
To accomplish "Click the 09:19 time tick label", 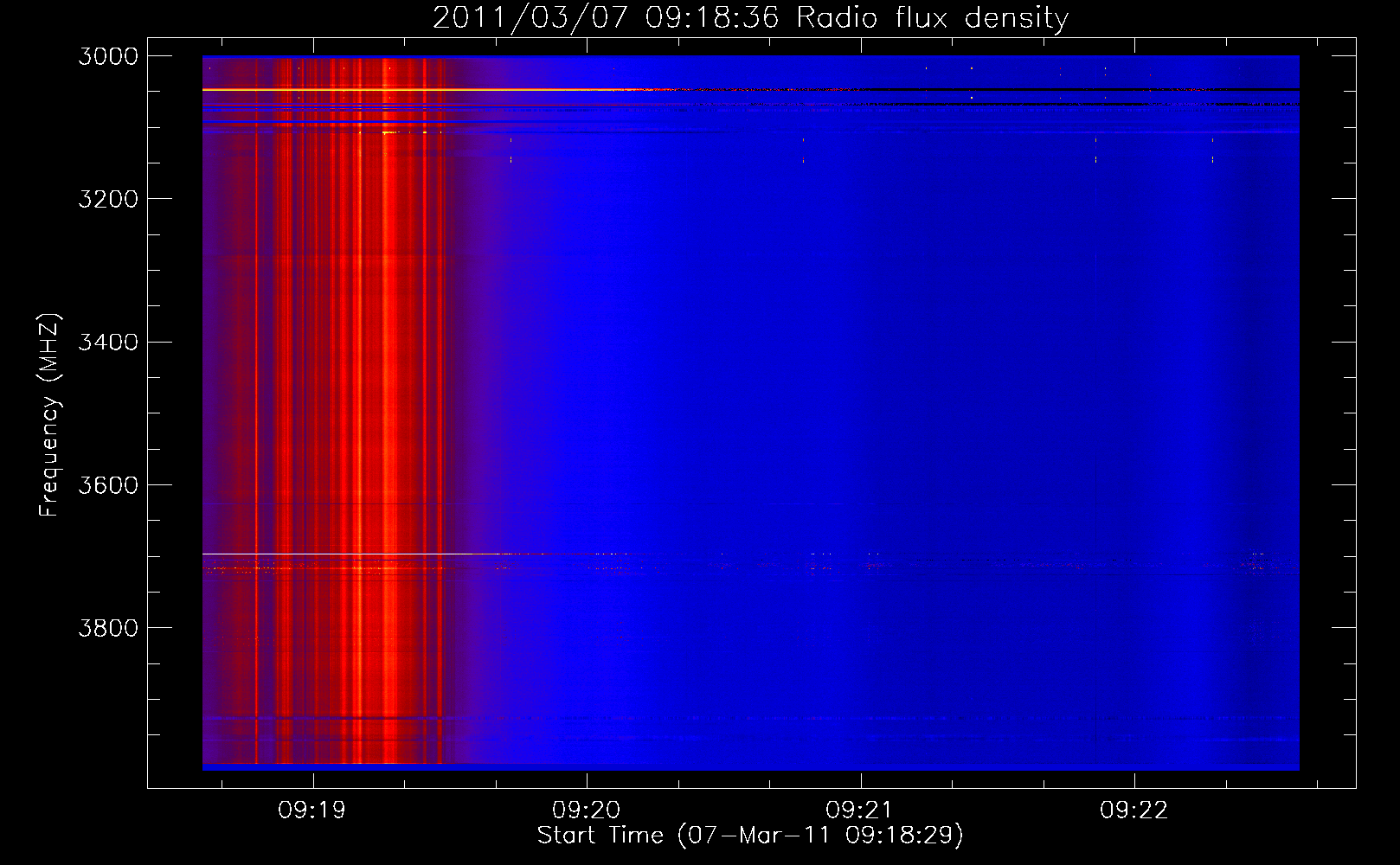I will [x=311, y=811].
